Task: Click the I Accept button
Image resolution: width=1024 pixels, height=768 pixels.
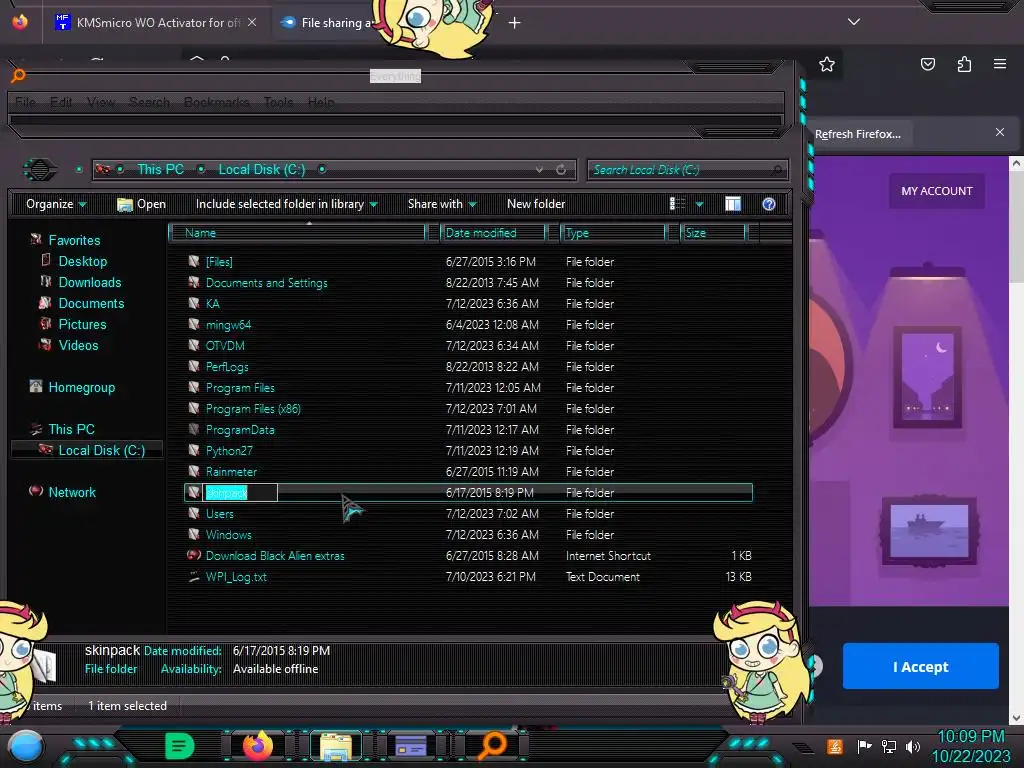Action: (x=920, y=666)
